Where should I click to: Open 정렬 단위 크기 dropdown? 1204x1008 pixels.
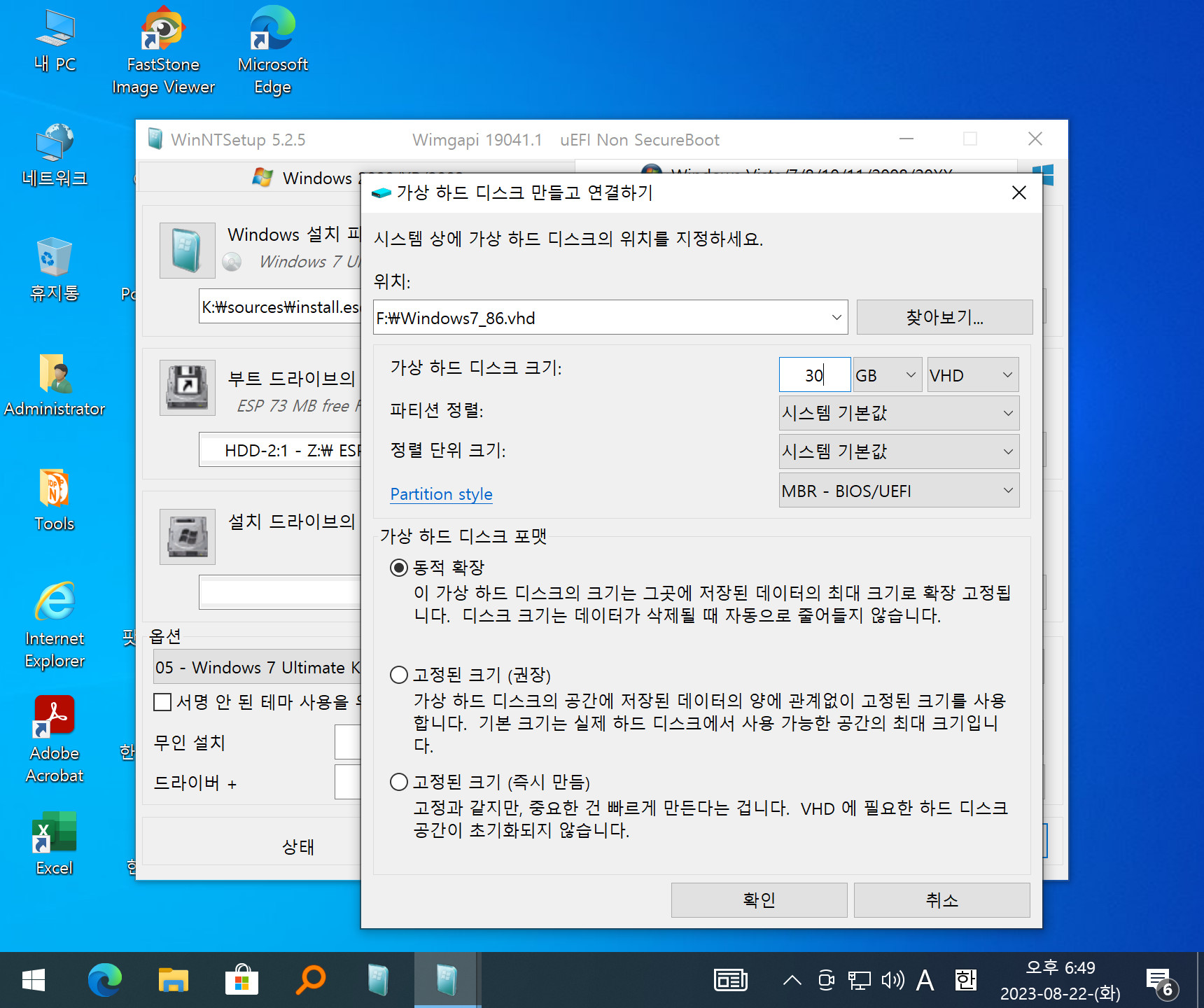coord(899,451)
